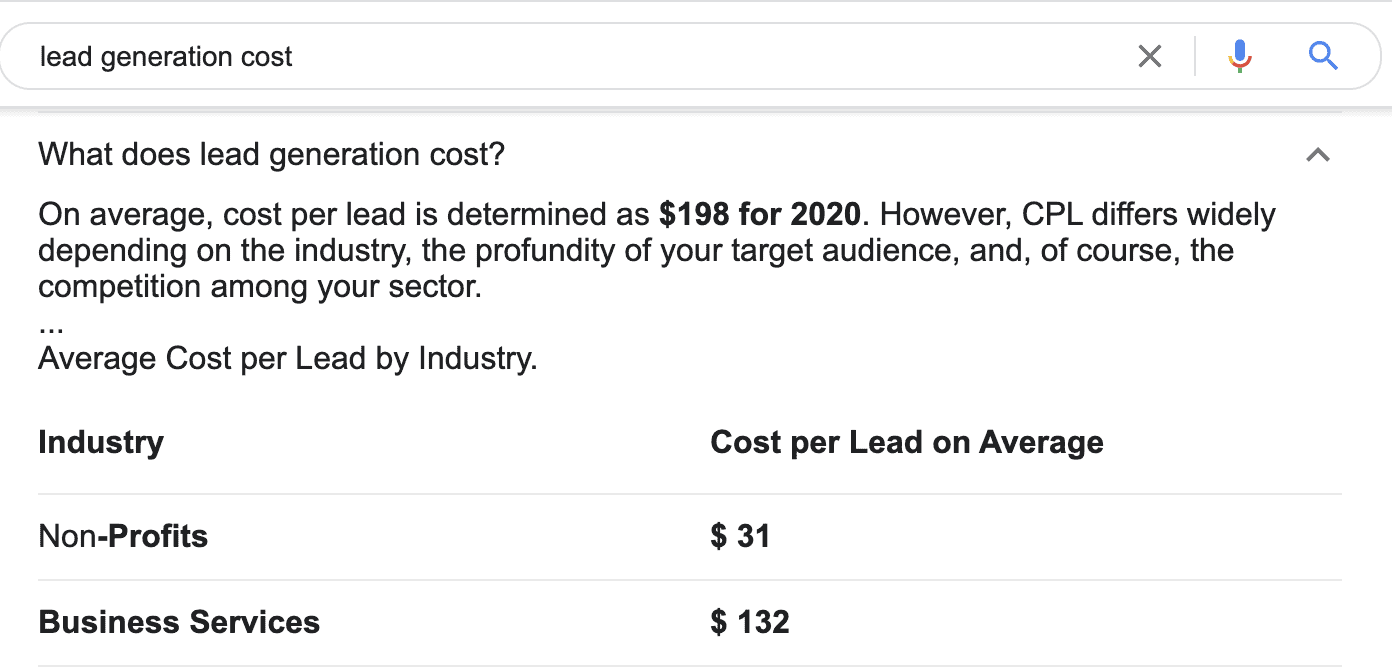Click the 'Cost per Lead on Average' header

(906, 441)
